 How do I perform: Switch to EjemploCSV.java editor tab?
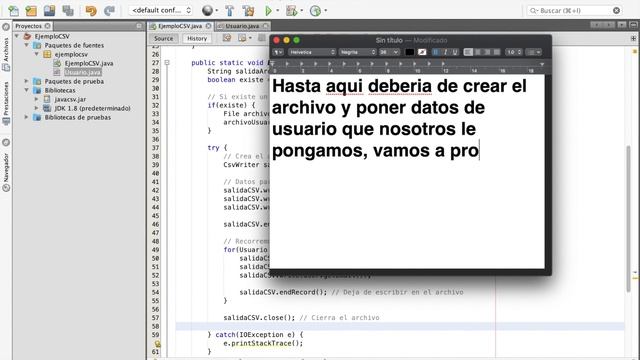180,26
